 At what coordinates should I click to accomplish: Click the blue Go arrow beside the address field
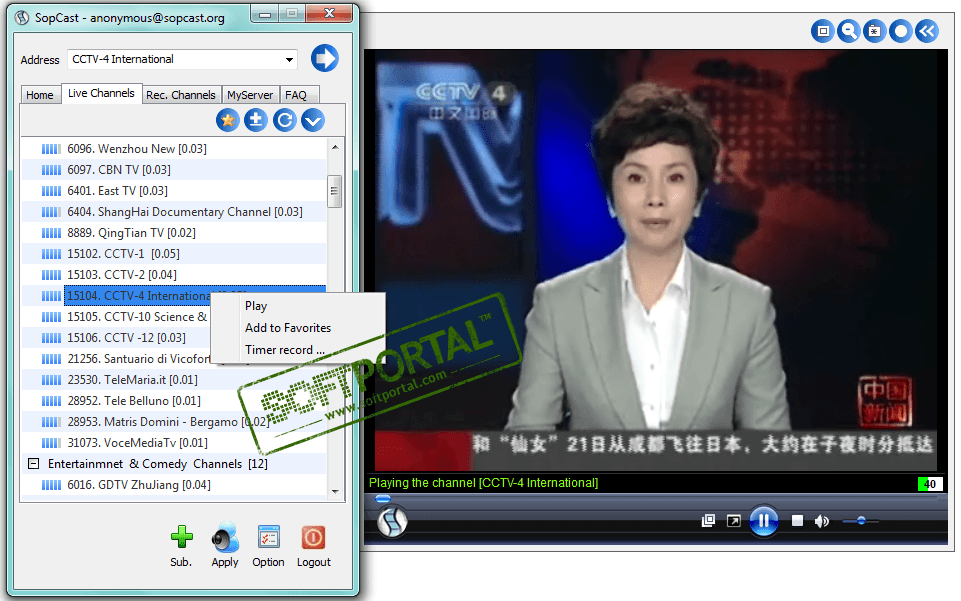point(324,58)
